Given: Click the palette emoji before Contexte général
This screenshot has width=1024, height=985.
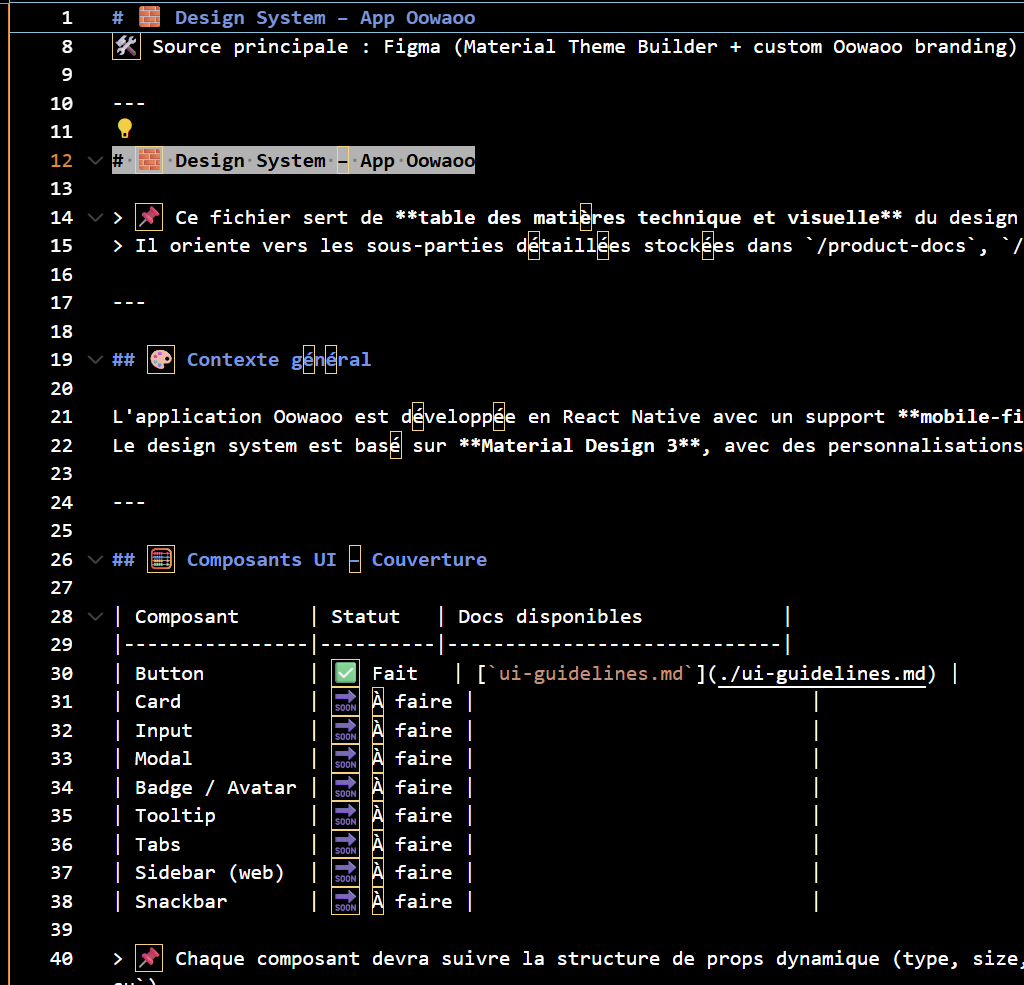Looking at the screenshot, I should 161,360.
